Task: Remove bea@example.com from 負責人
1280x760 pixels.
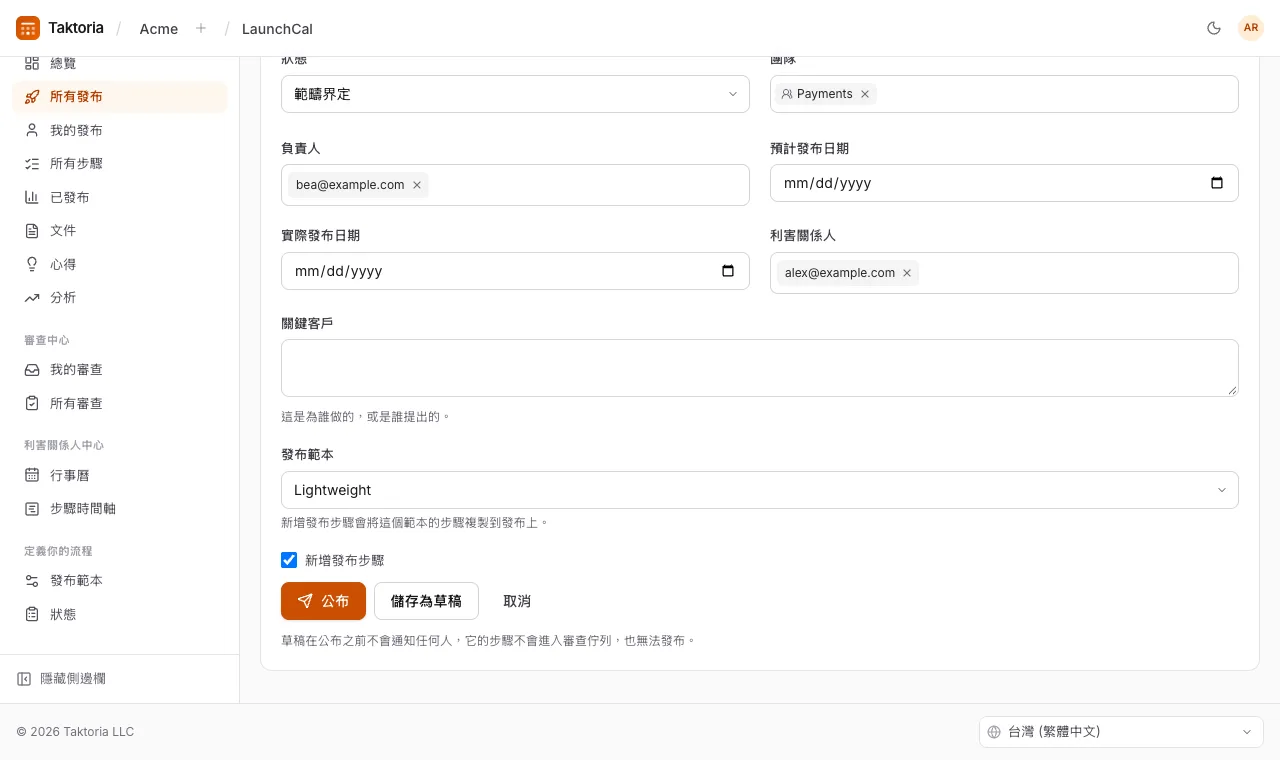Action: pyautogui.click(x=417, y=185)
